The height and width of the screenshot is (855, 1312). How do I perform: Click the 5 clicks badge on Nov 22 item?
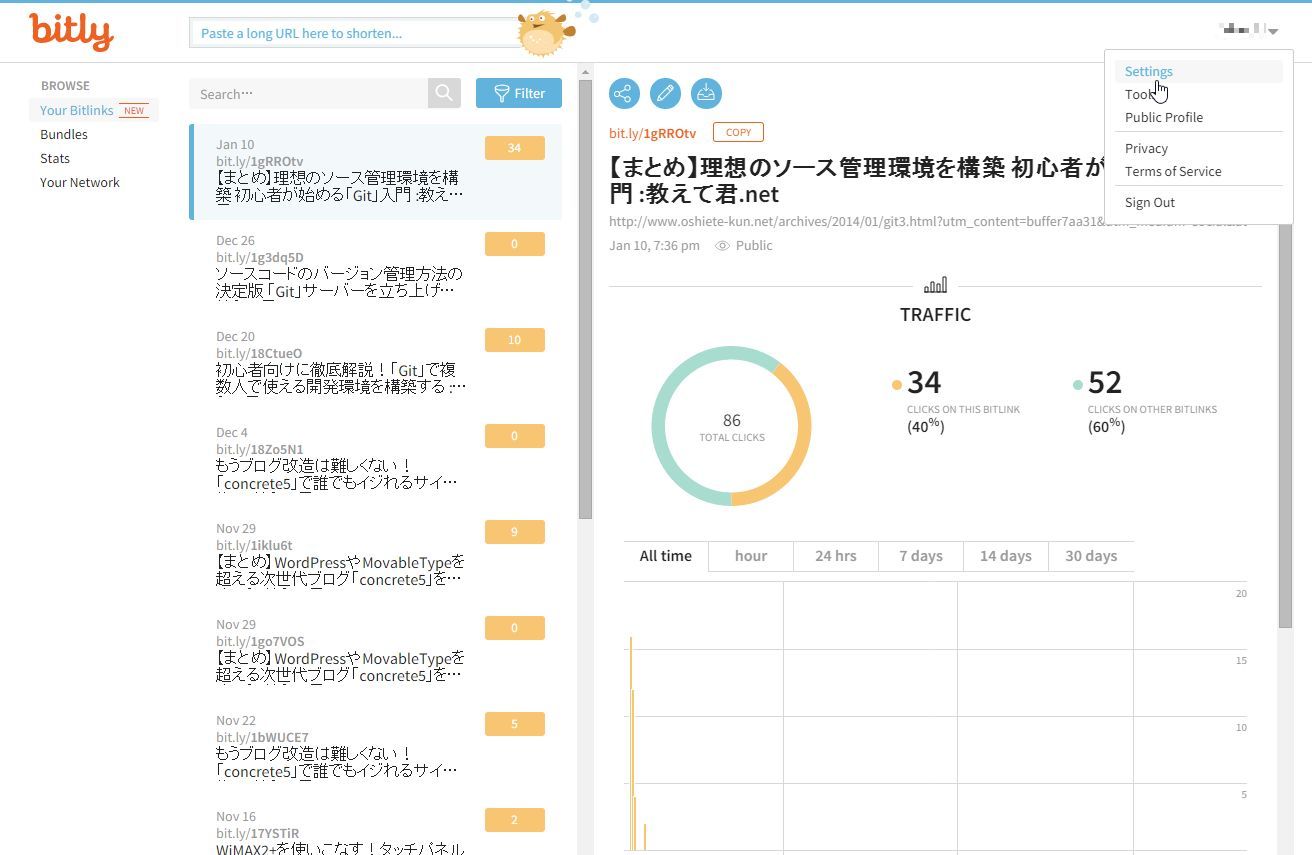pyautogui.click(x=515, y=724)
